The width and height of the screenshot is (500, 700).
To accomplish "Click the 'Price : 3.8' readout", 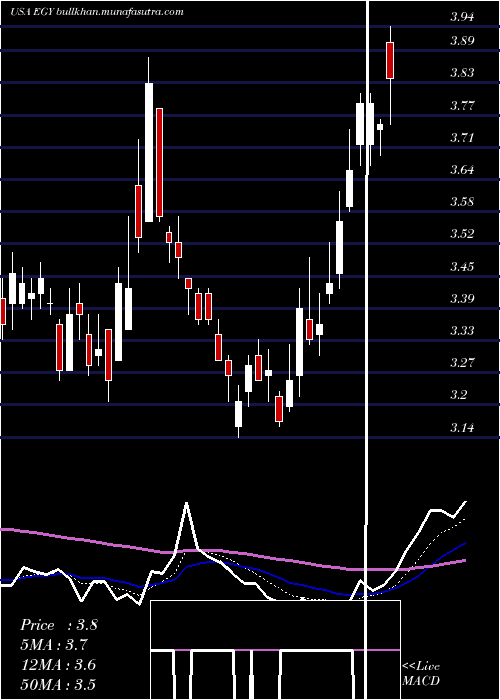I will click(58, 625).
